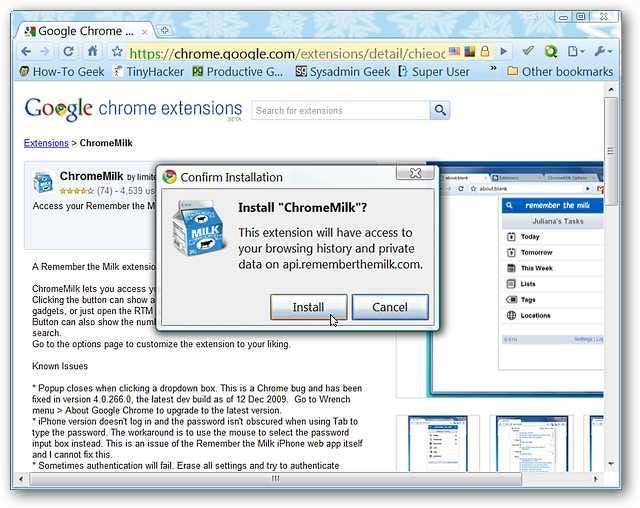Image resolution: width=640 pixels, height=508 pixels.
Task: Open the Other bookmarks folder
Action: pyautogui.click(x=560, y=72)
